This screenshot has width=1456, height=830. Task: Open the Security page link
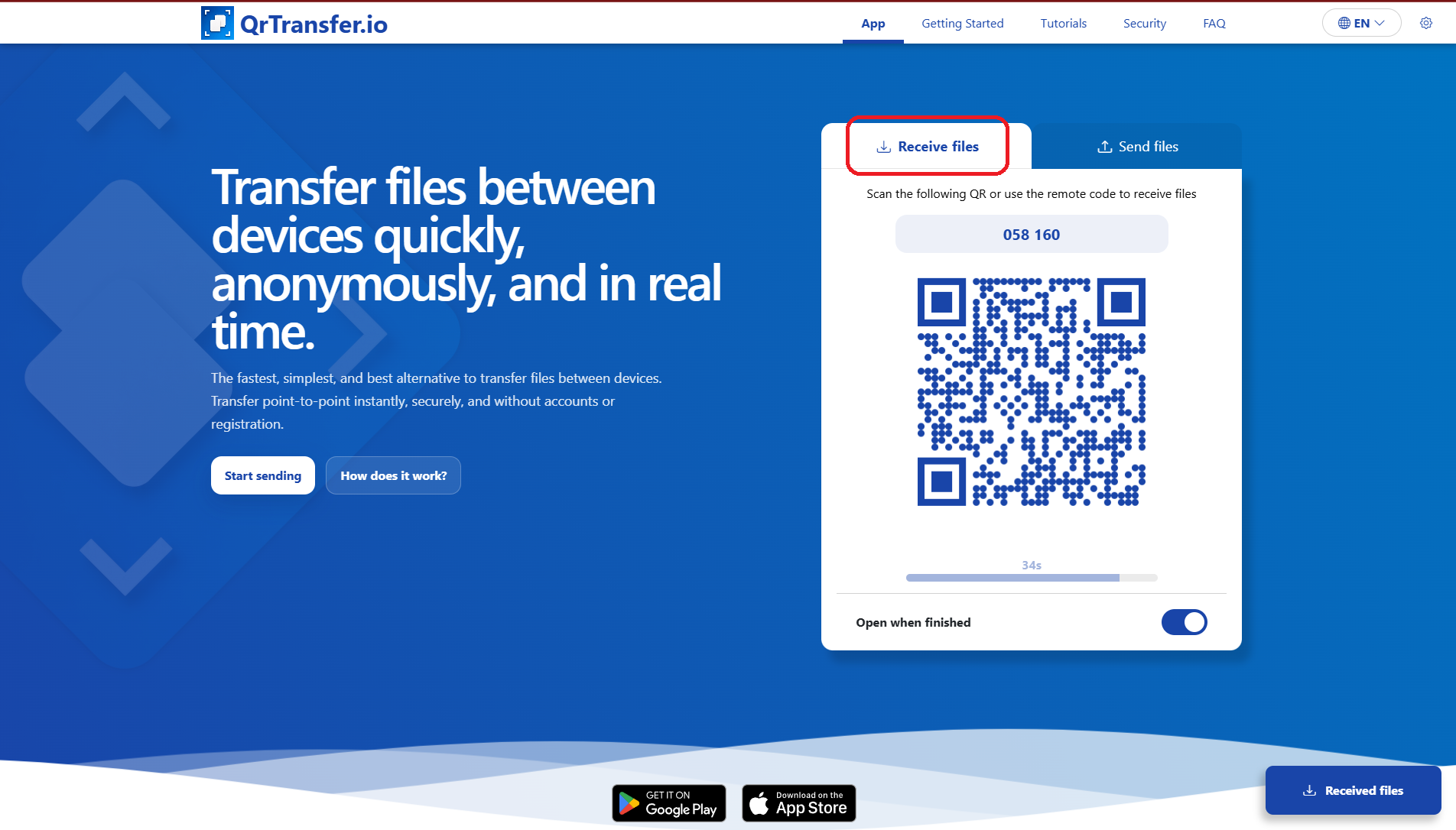click(1144, 24)
